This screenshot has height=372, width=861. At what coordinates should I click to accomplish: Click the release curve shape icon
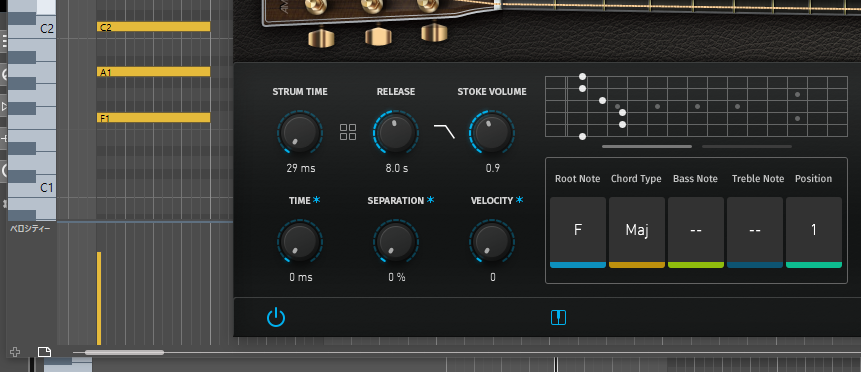pos(444,131)
